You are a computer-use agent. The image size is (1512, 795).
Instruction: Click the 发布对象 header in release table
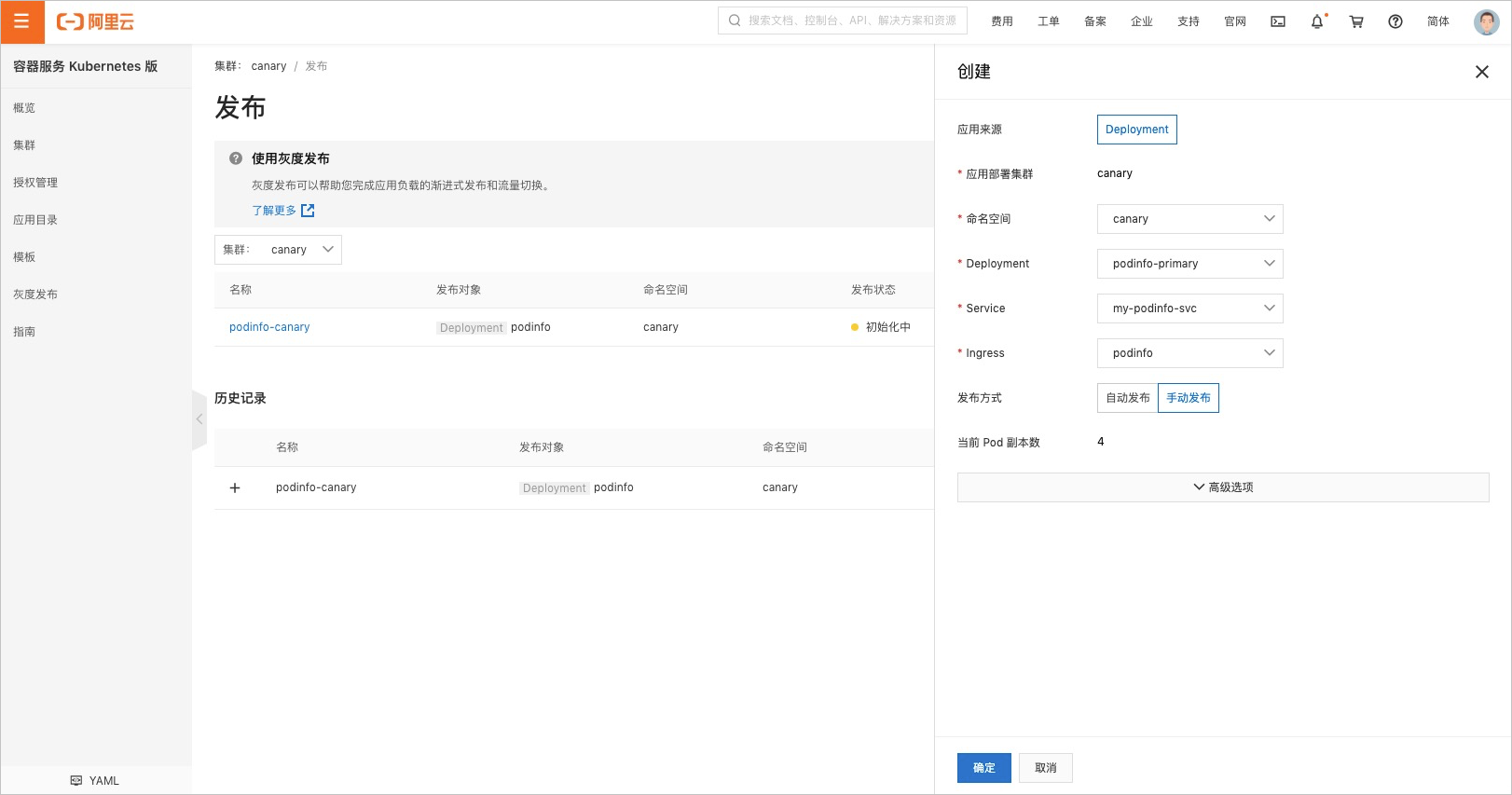pyautogui.click(x=459, y=290)
